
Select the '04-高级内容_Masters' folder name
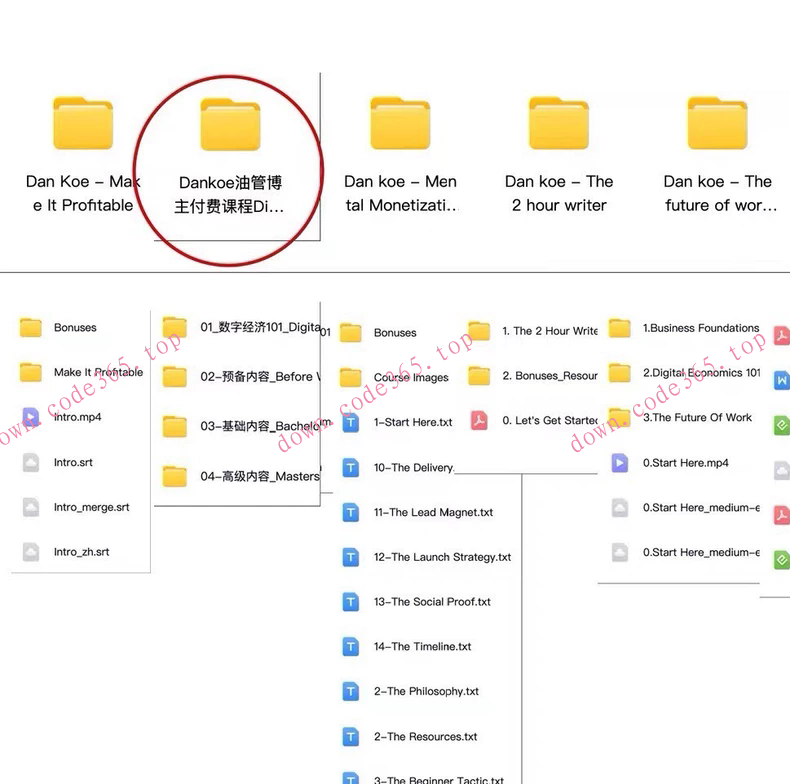[x=260, y=476]
